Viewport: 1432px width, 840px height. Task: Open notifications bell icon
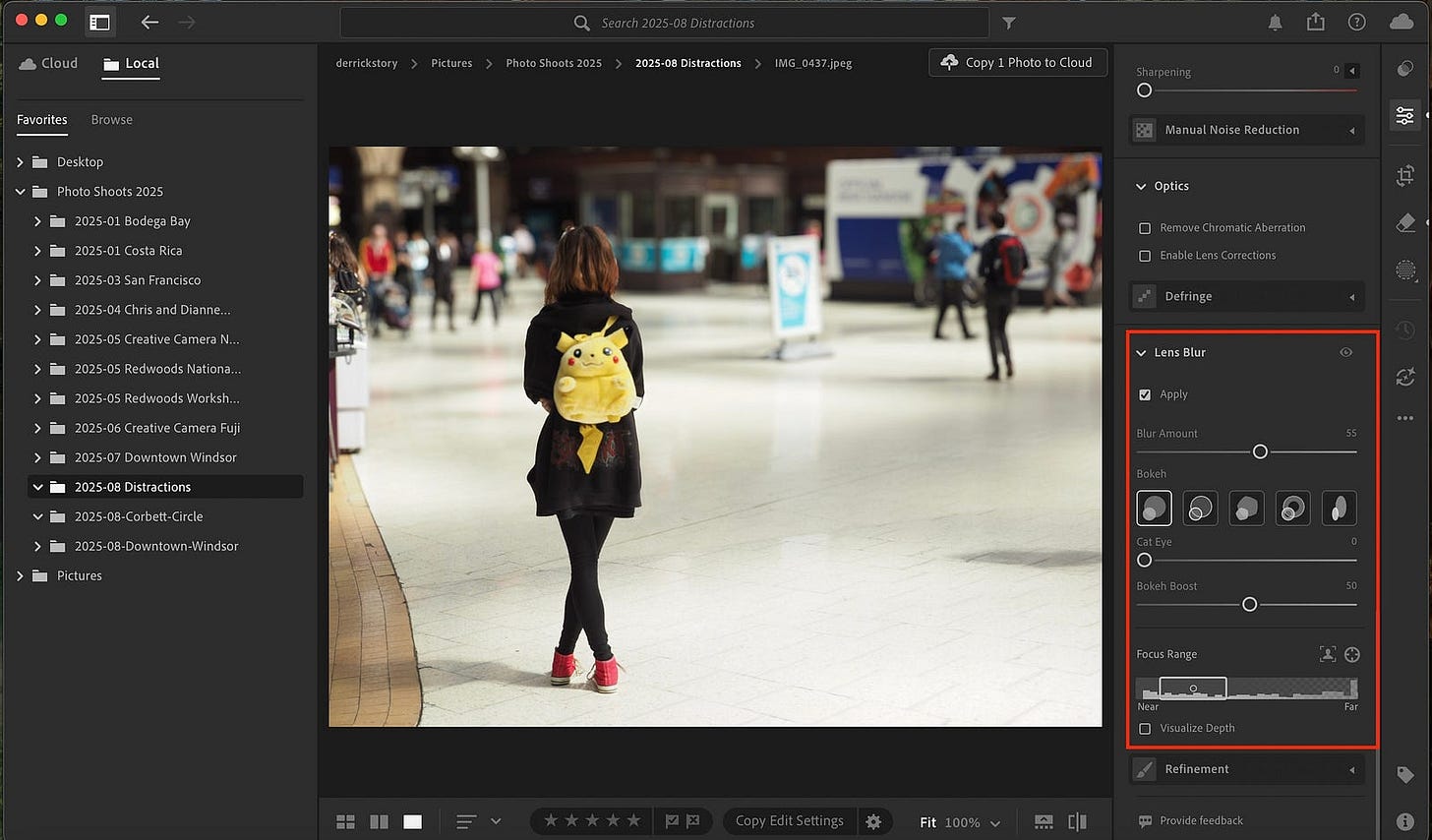click(x=1275, y=22)
